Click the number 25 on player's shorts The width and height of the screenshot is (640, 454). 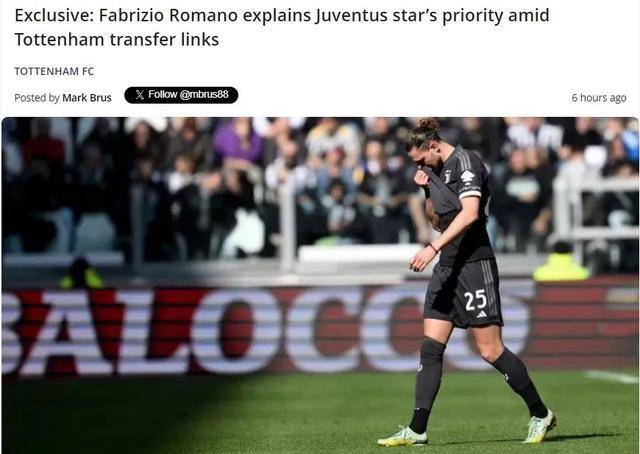point(476,300)
